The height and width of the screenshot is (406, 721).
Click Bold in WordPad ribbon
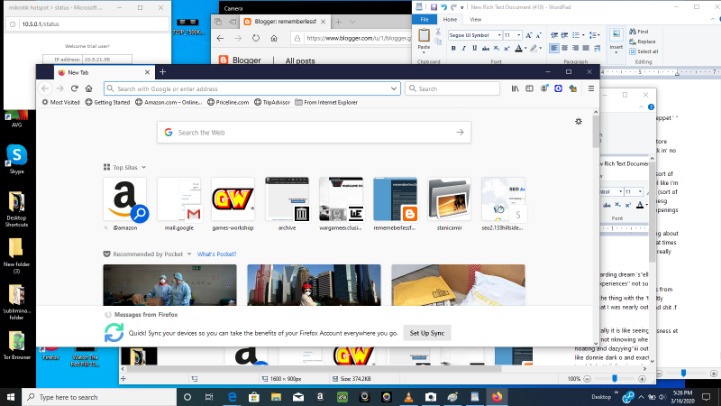[x=453, y=48]
